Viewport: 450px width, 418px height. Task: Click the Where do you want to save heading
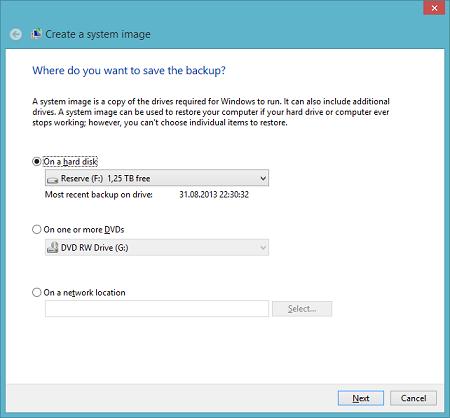(x=129, y=71)
